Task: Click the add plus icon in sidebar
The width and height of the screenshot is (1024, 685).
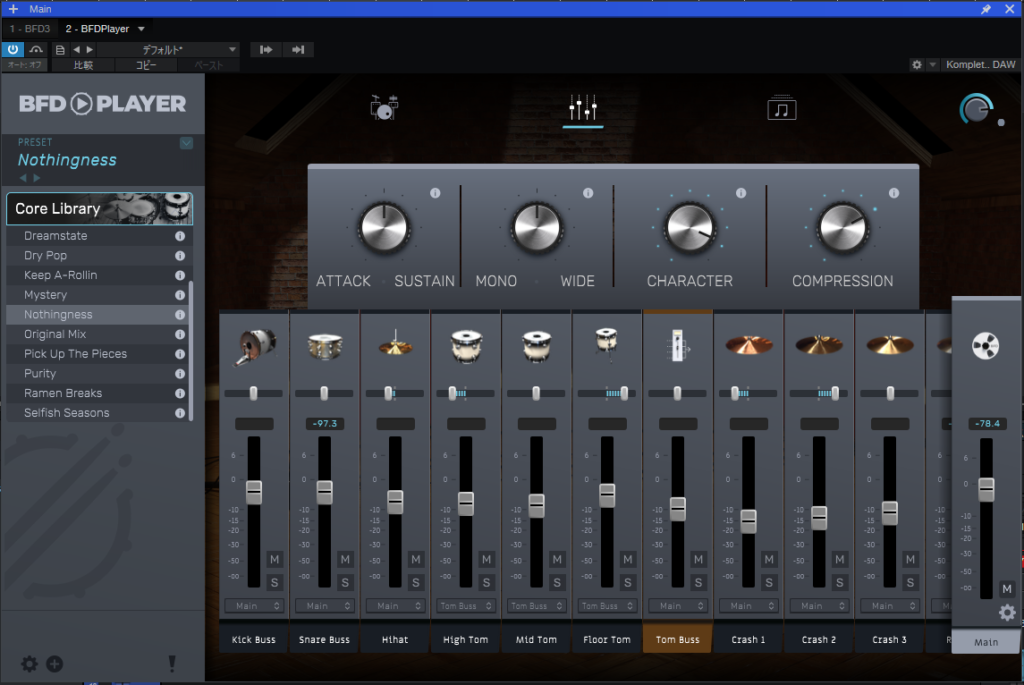Action: click(54, 663)
